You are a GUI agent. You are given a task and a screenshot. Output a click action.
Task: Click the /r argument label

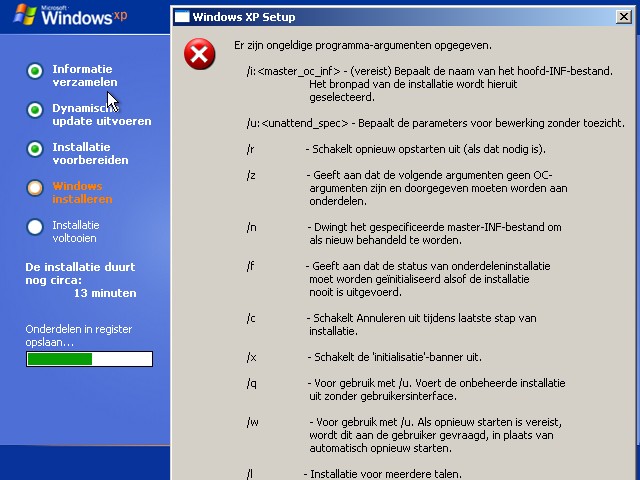pyautogui.click(x=251, y=149)
